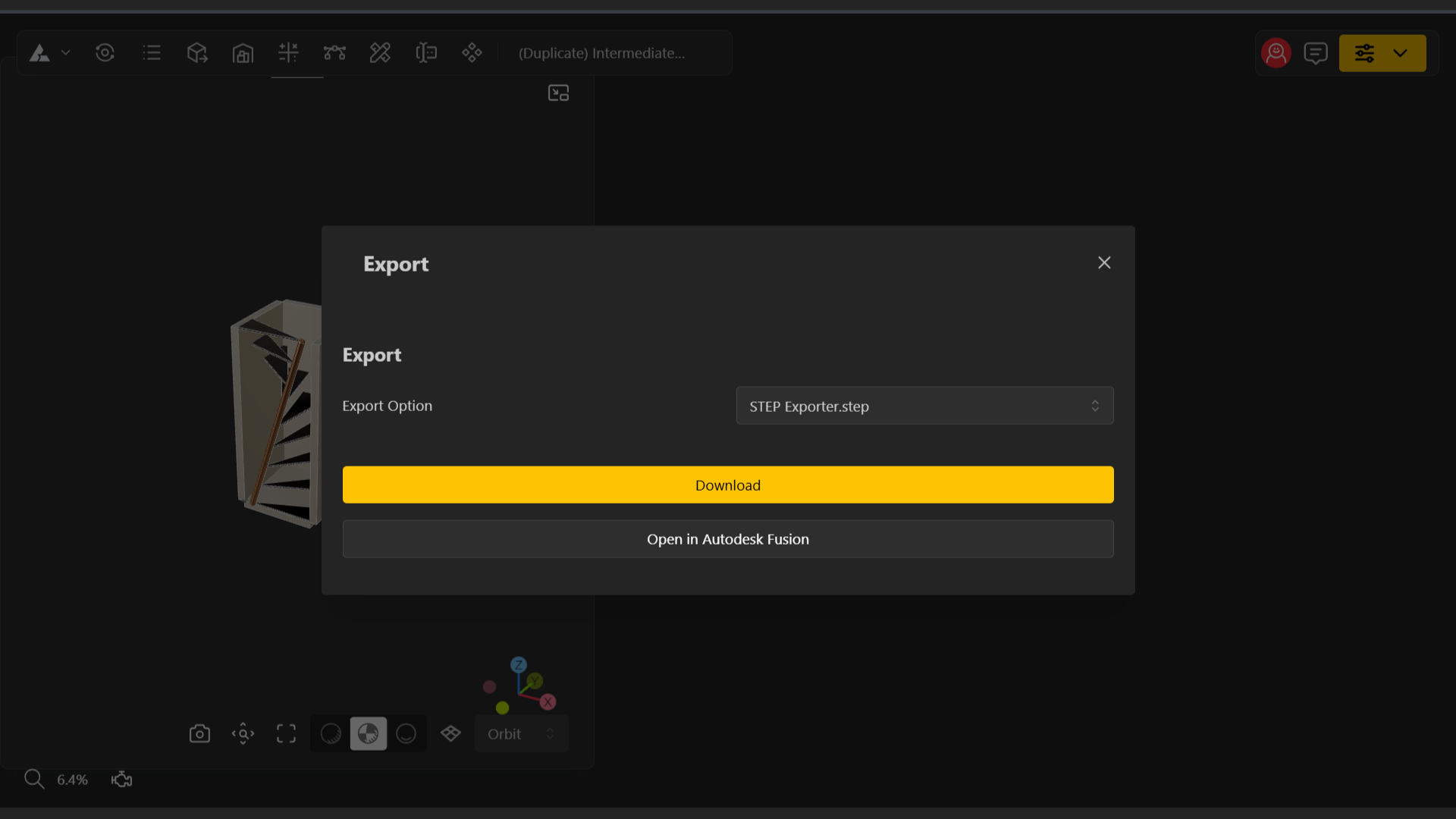Viewport: 1456px width, 819px height.
Task: Click the curve nodes icon in toolbar
Action: 334,53
